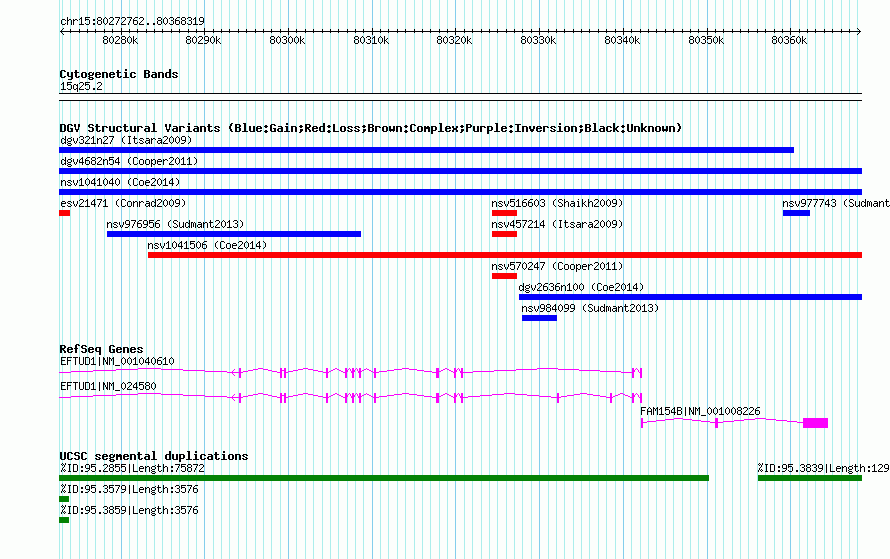Open the nsv570247 (Cooper2011) label
Screen dimensions: 890x559
(x=557, y=266)
